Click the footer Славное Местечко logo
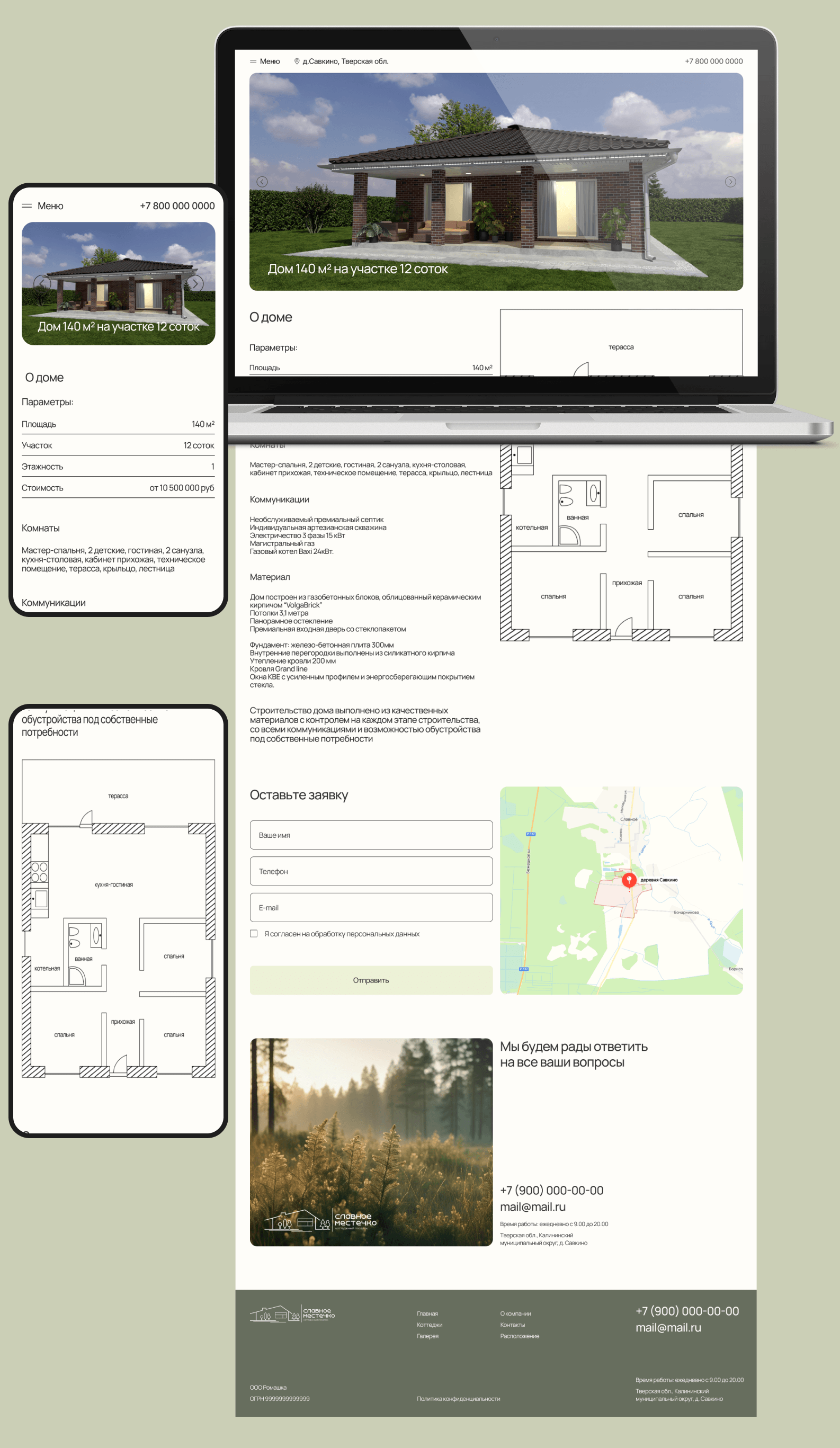The height and width of the screenshot is (1448, 840). click(292, 1314)
